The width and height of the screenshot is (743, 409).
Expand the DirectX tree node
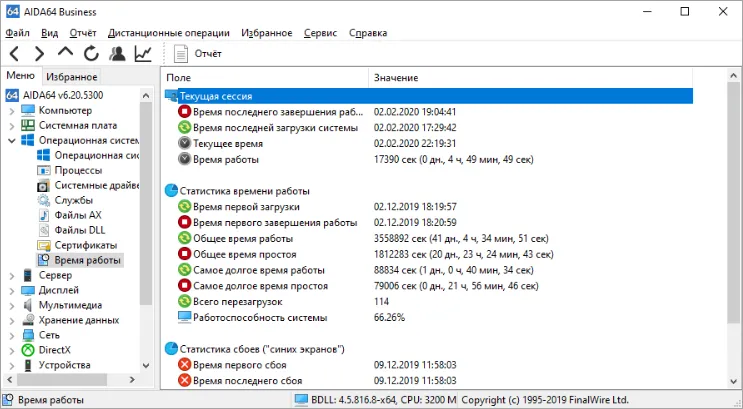tap(12, 351)
